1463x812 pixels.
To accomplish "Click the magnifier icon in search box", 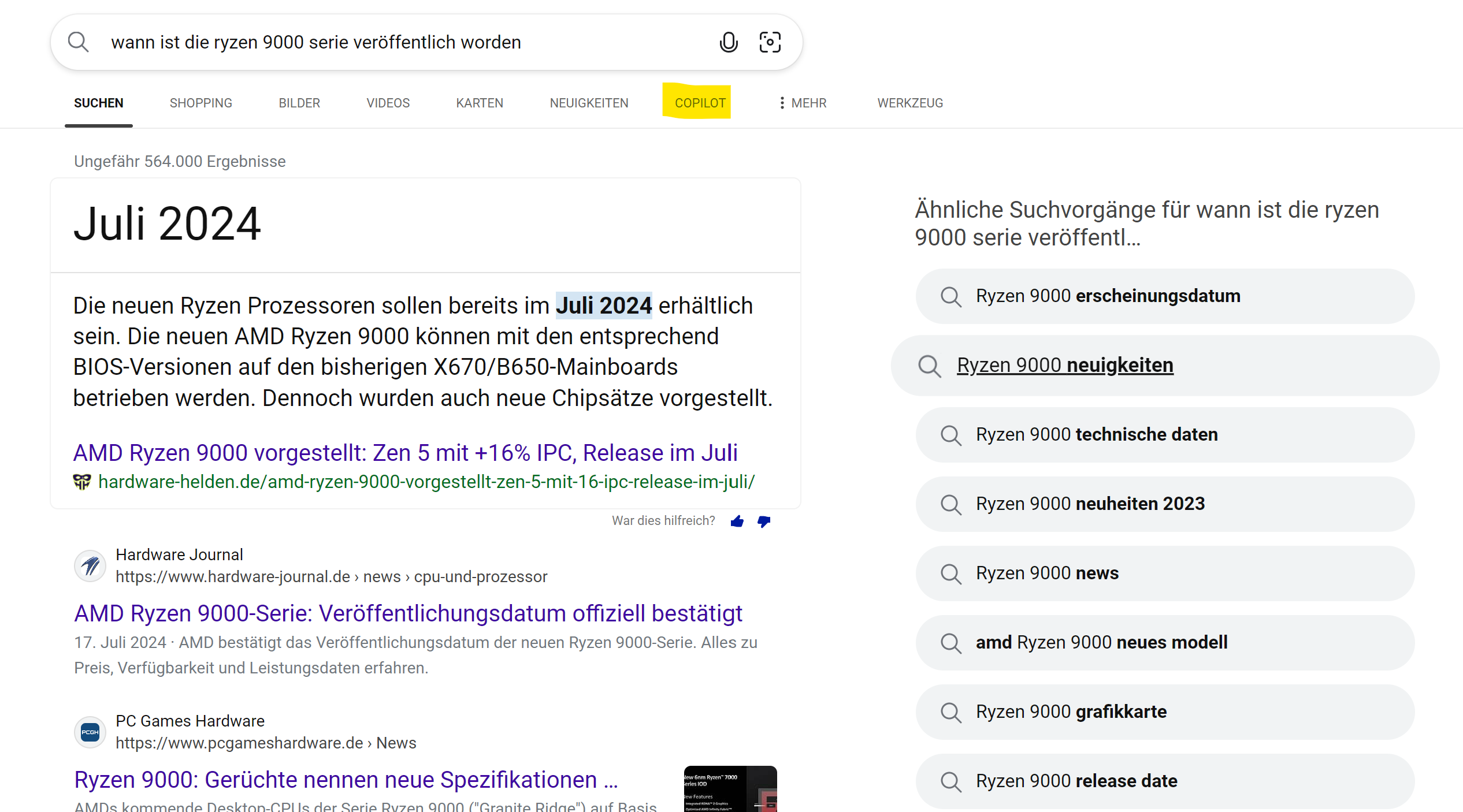I will tap(78, 42).
